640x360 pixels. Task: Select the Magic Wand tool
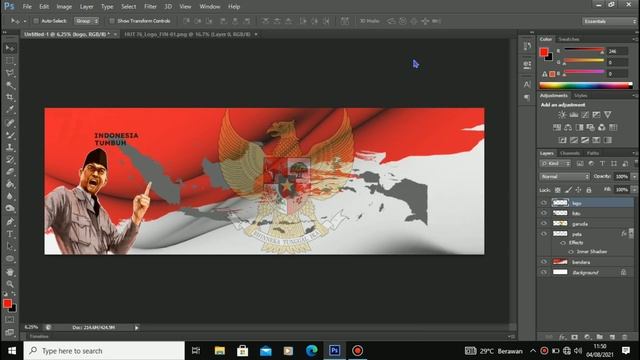10,85
